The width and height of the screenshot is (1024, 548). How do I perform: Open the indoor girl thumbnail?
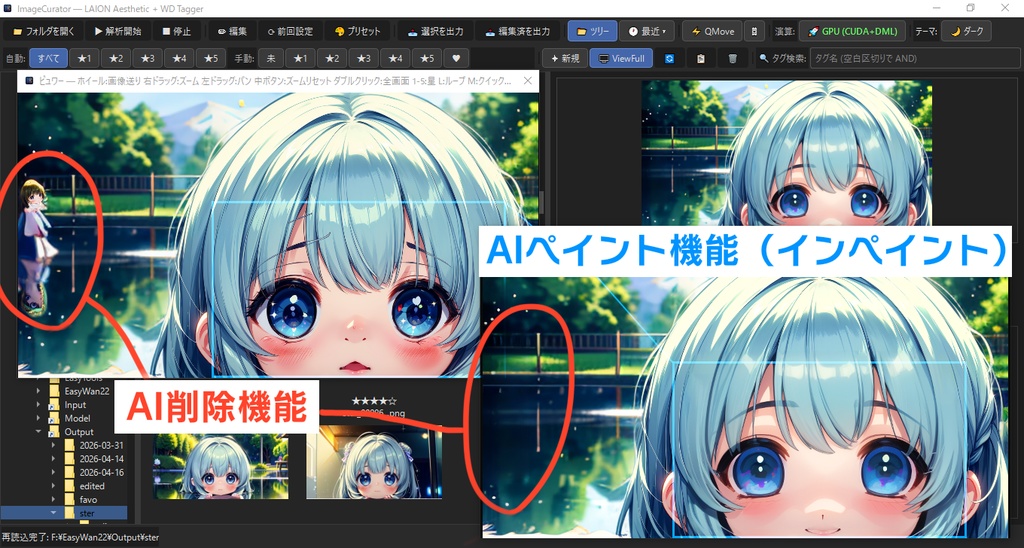click(374, 463)
